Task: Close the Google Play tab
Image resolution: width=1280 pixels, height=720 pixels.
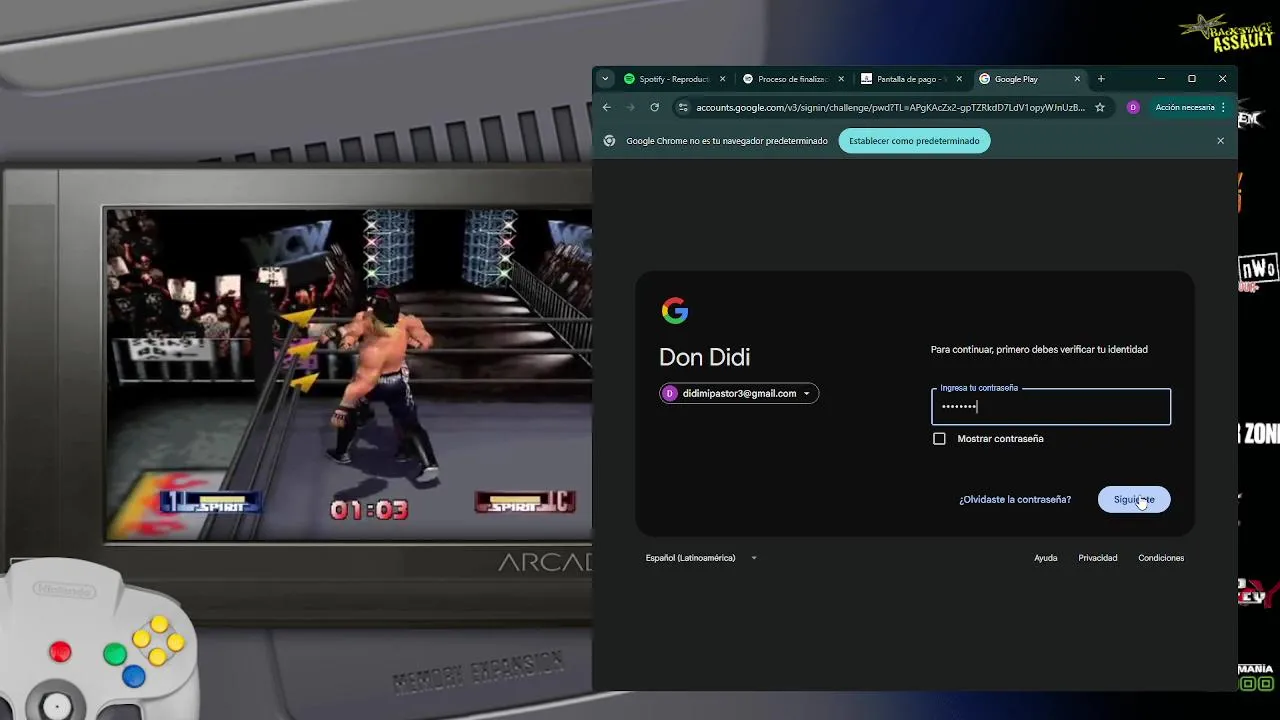Action: [x=1077, y=79]
